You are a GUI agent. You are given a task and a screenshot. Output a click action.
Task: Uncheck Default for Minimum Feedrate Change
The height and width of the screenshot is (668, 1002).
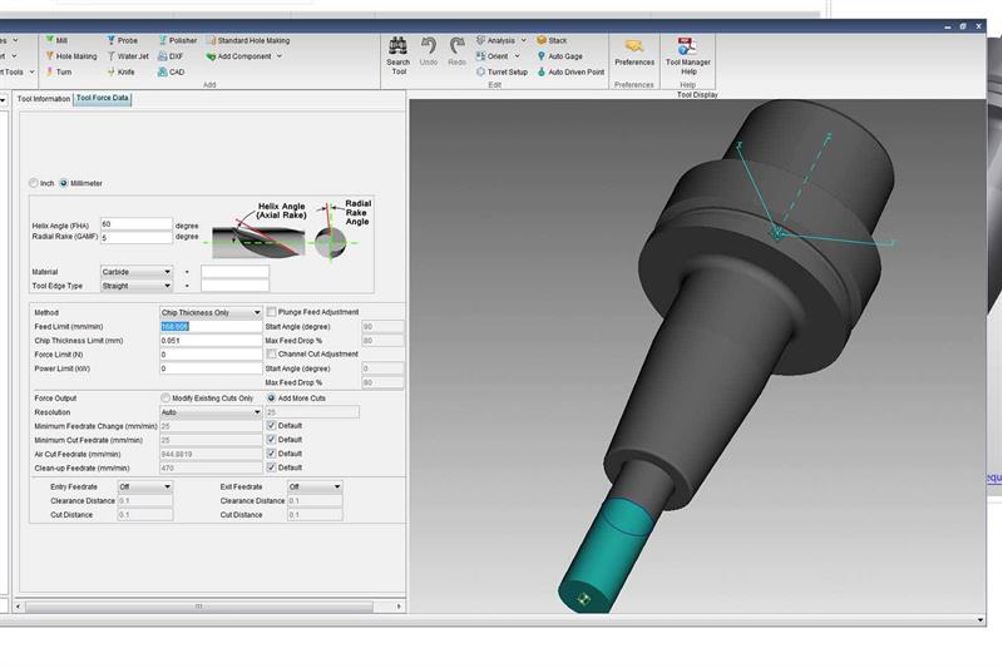tap(272, 426)
